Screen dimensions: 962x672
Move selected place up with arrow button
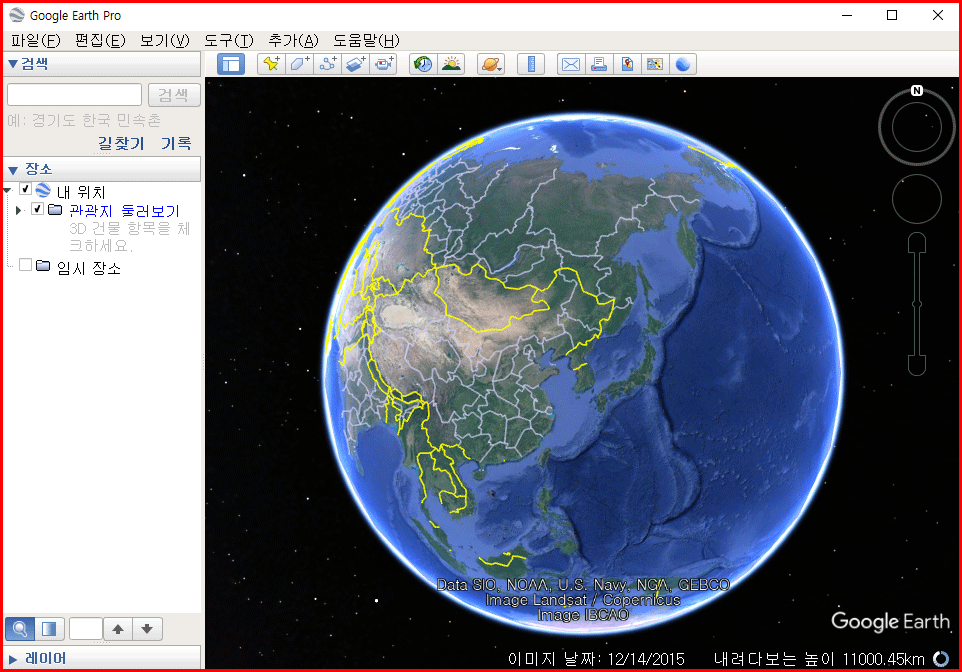[118, 629]
